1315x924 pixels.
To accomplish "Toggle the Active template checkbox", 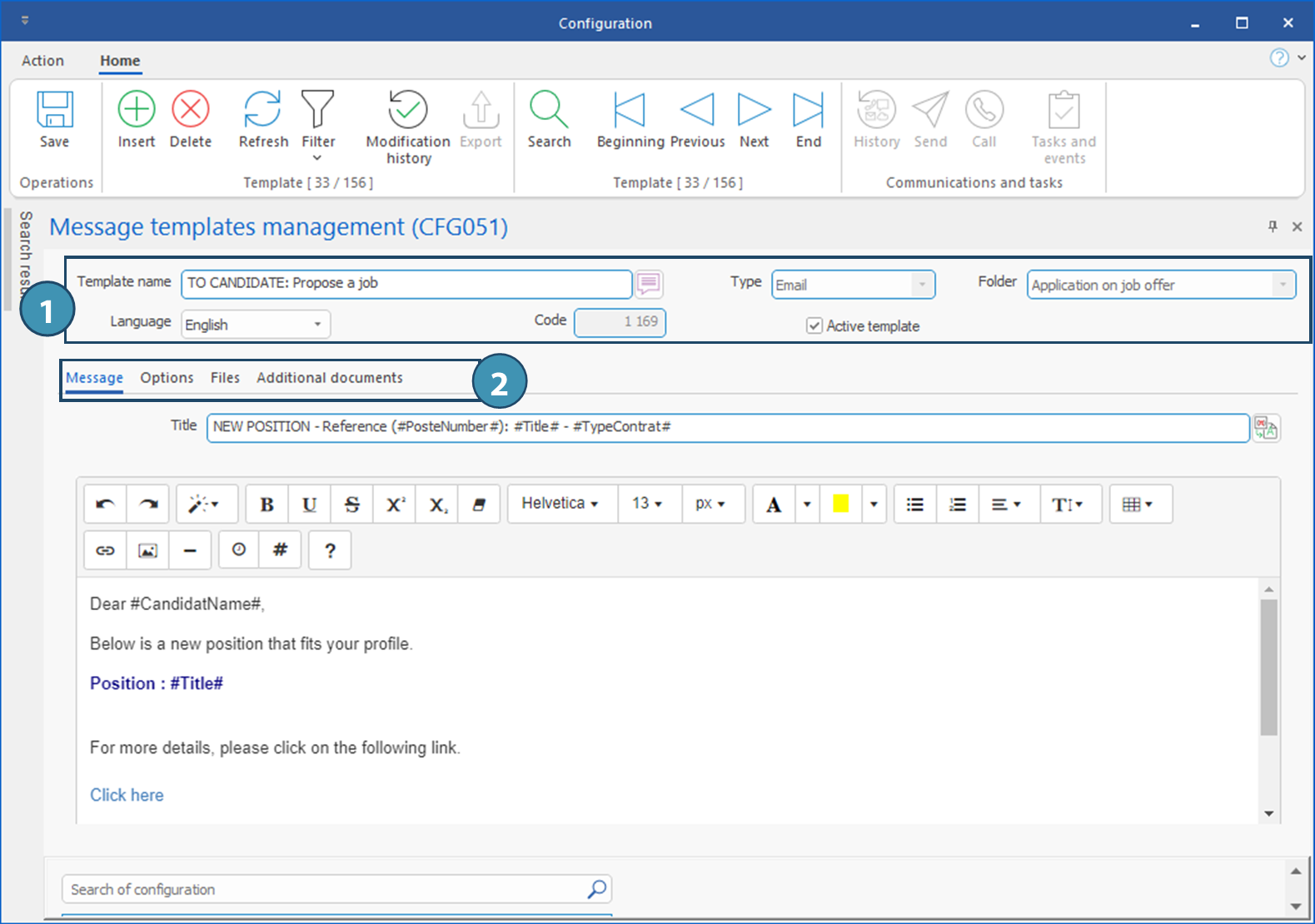I will click(814, 325).
